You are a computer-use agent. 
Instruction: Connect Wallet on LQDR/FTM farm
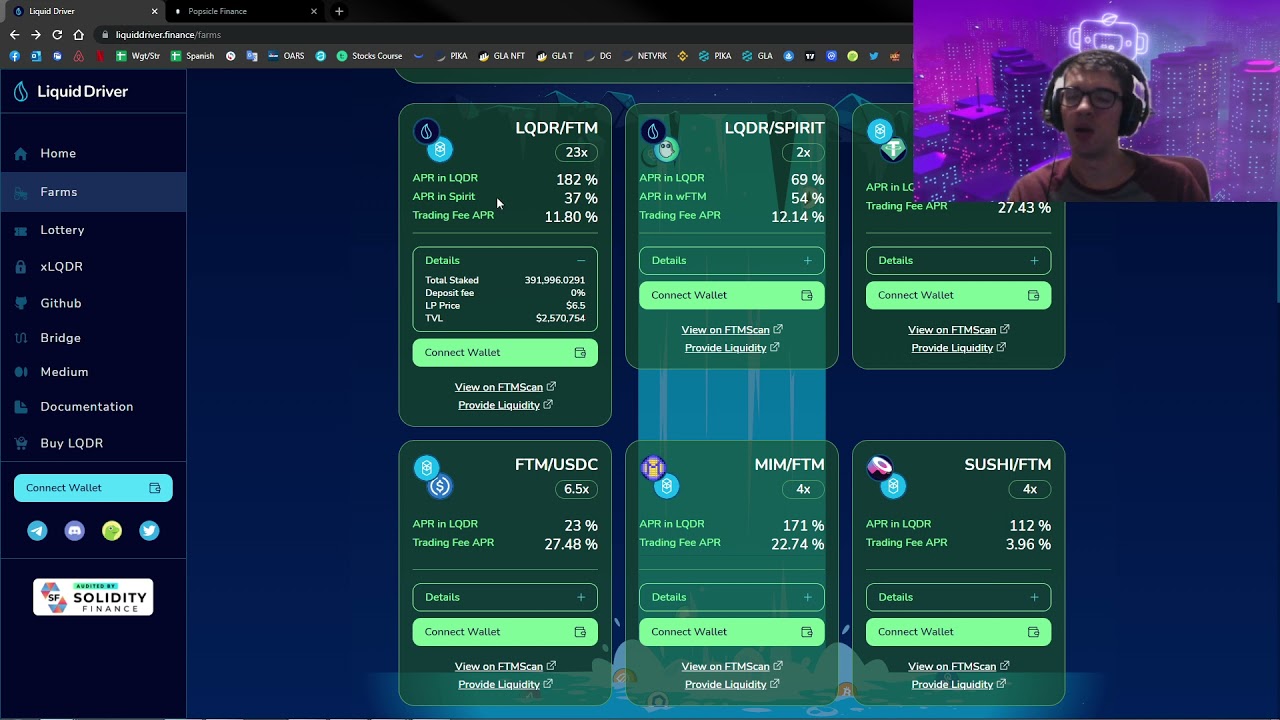[x=505, y=352]
